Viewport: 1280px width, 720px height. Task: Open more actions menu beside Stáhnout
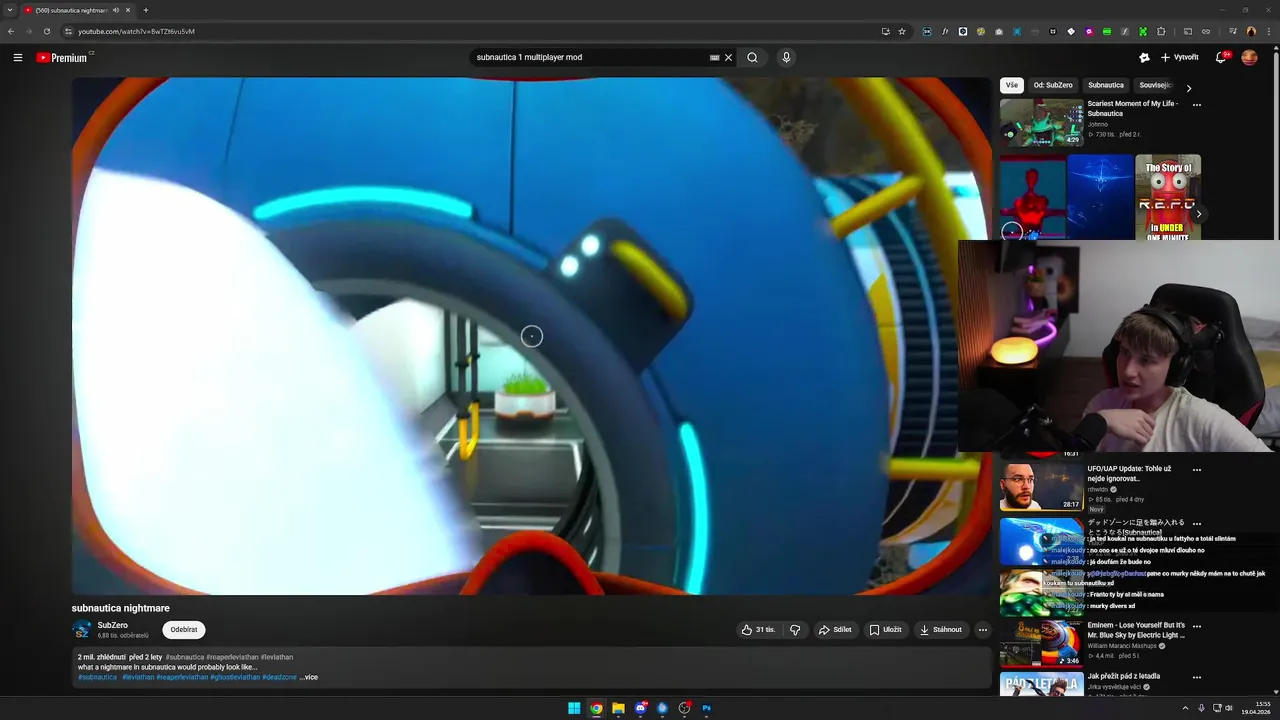point(983,630)
